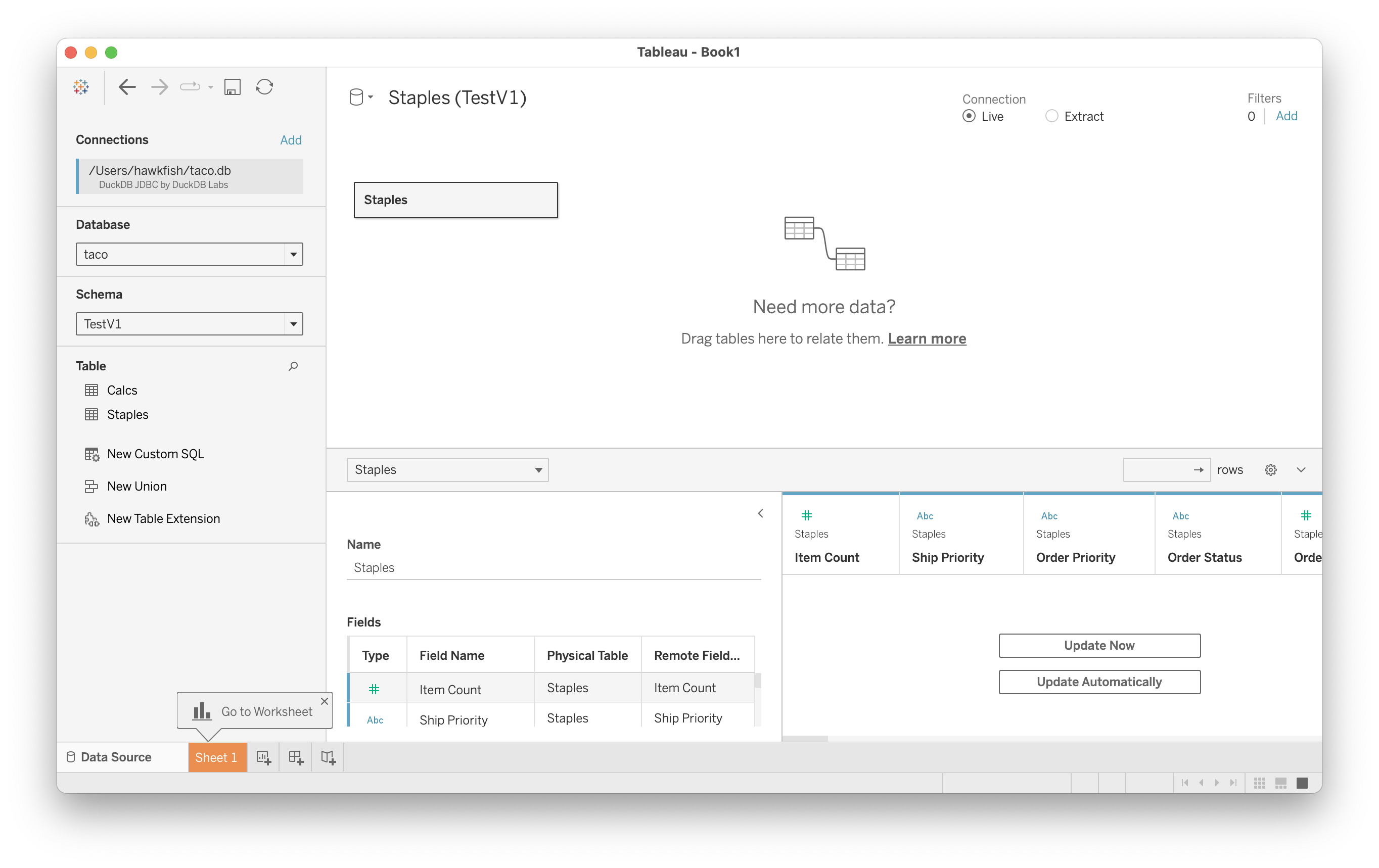
Task: Open the Database dropdown showing taco
Action: [189, 254]
